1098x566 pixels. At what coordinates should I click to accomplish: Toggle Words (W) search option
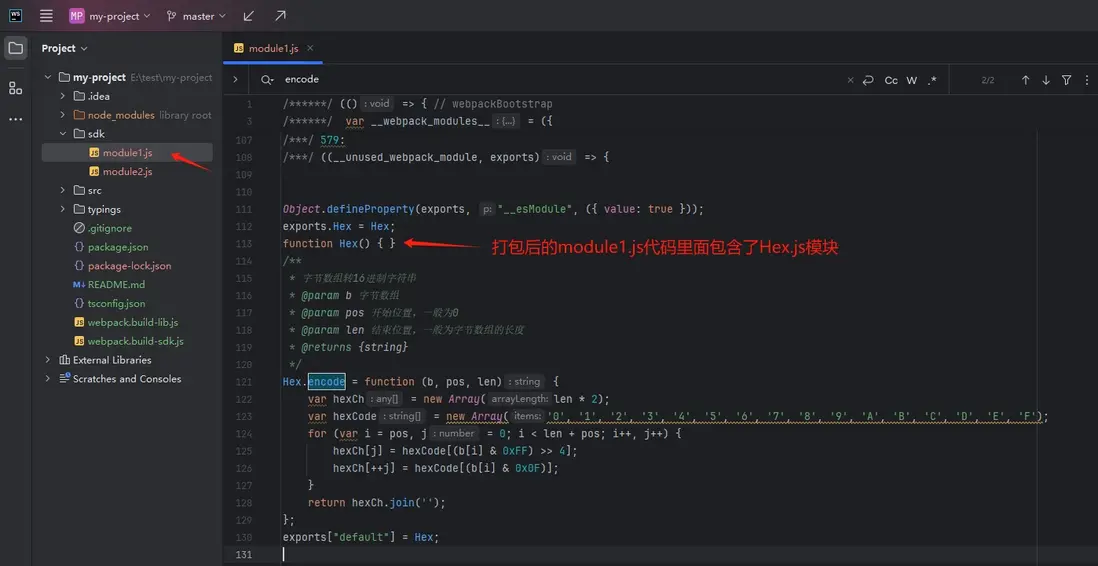click(x=912, y=80)
